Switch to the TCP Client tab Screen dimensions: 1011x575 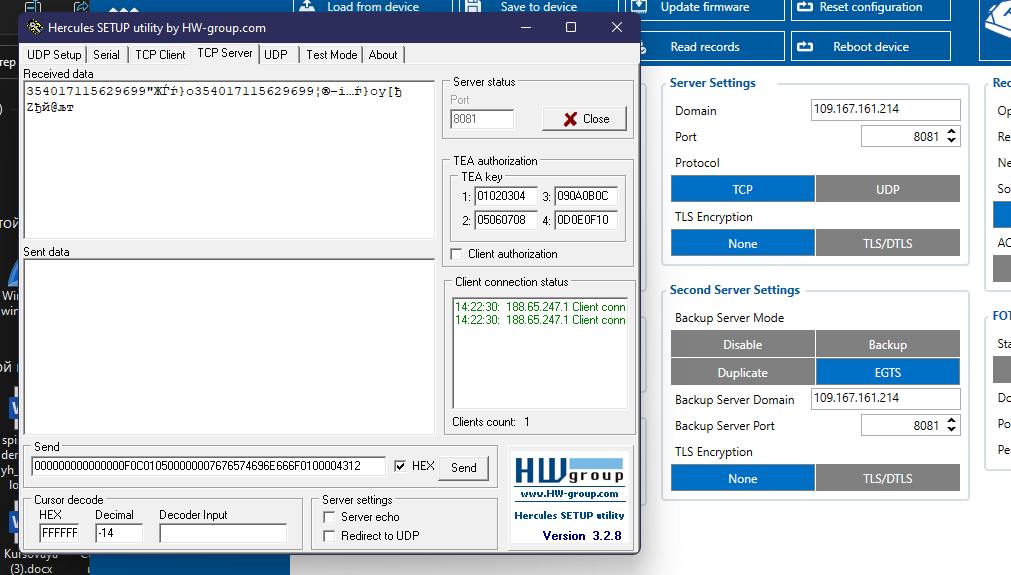tap(160, 55)
